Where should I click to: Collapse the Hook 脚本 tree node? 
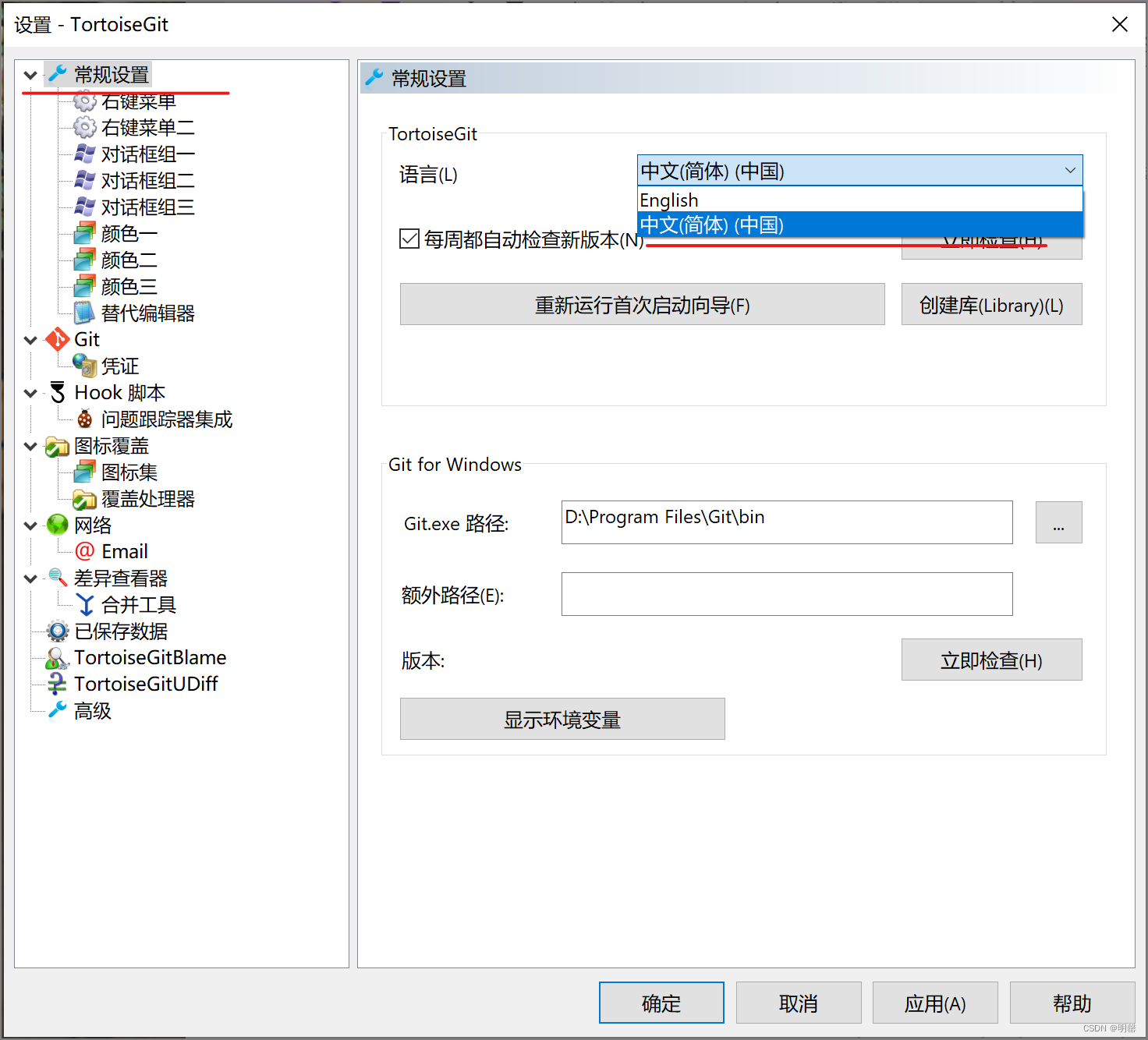click(x=30, y=393)
